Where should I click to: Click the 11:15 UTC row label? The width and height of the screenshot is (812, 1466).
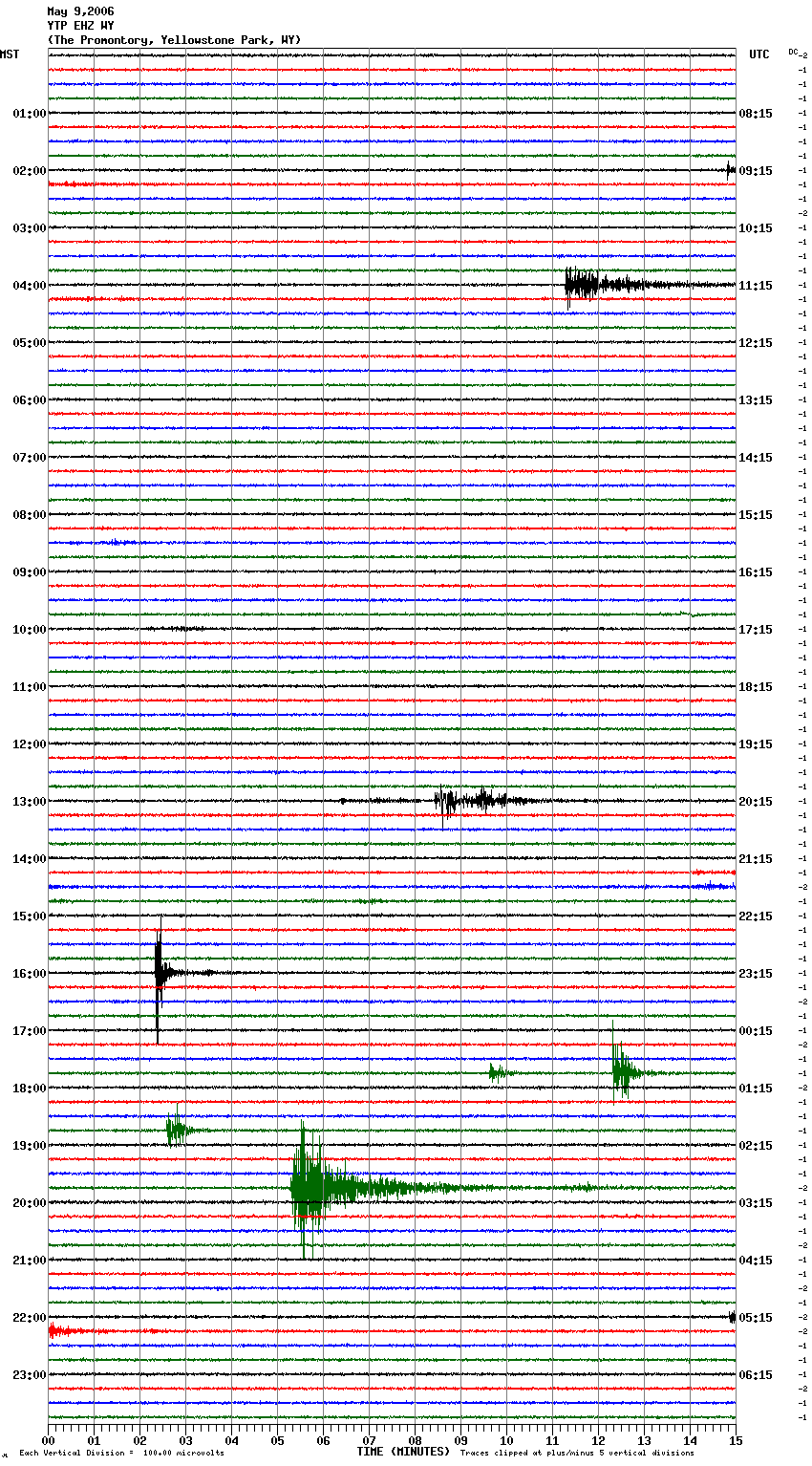(x=756, y=286)
